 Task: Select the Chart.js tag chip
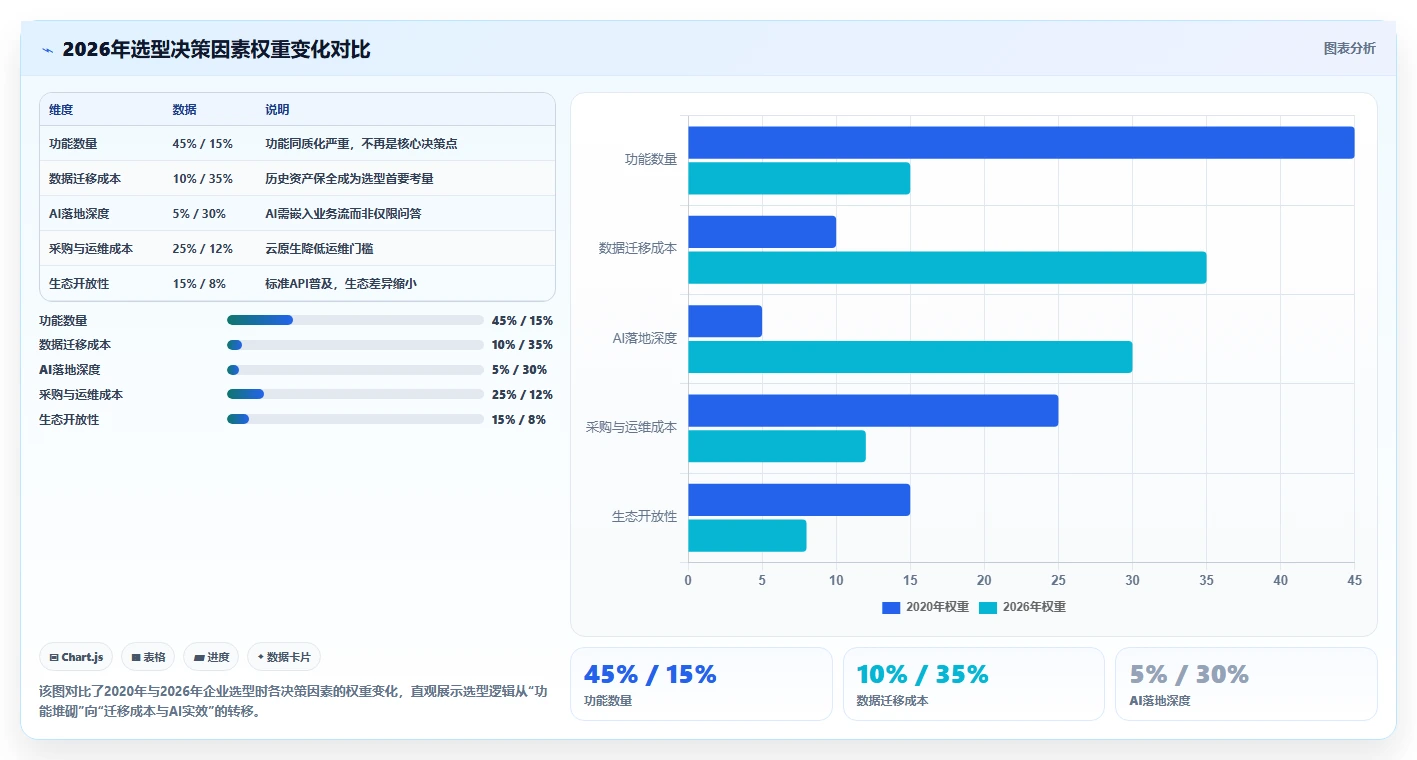(x=77, y=657)
